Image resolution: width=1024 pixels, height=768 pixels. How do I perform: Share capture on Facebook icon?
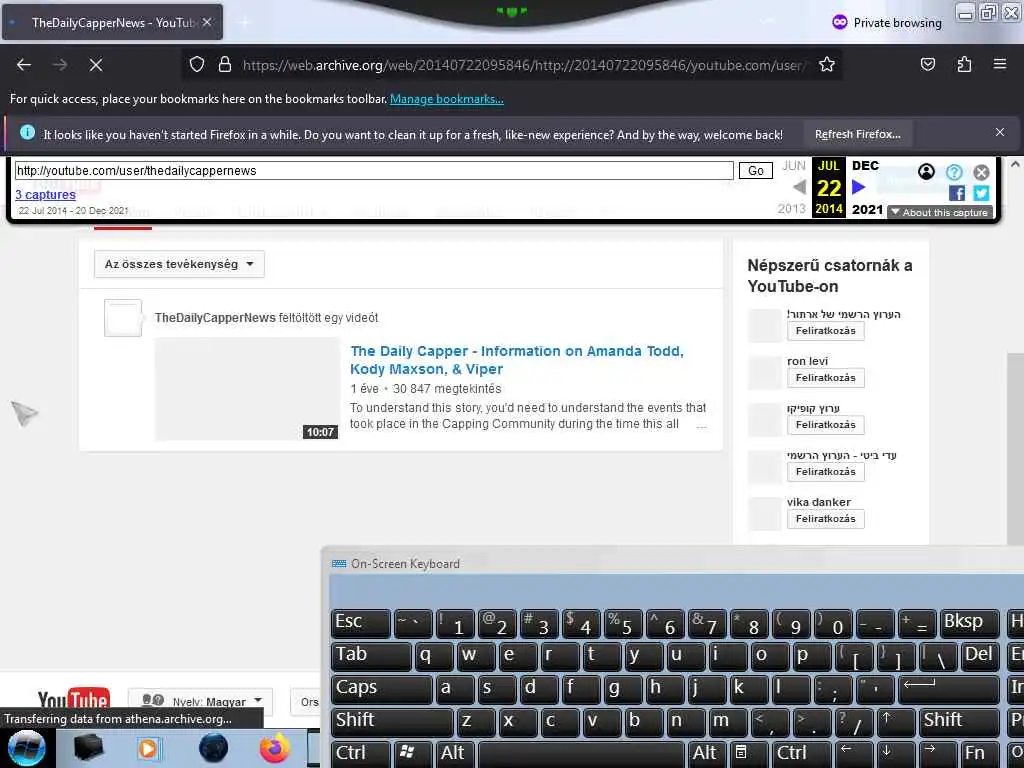[x=957, y=193]
